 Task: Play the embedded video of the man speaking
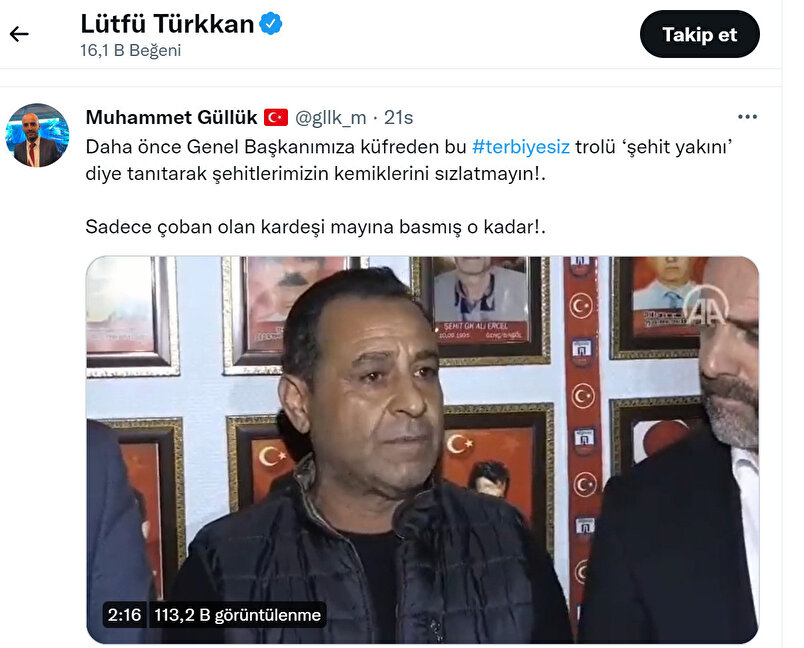(422, 450)
